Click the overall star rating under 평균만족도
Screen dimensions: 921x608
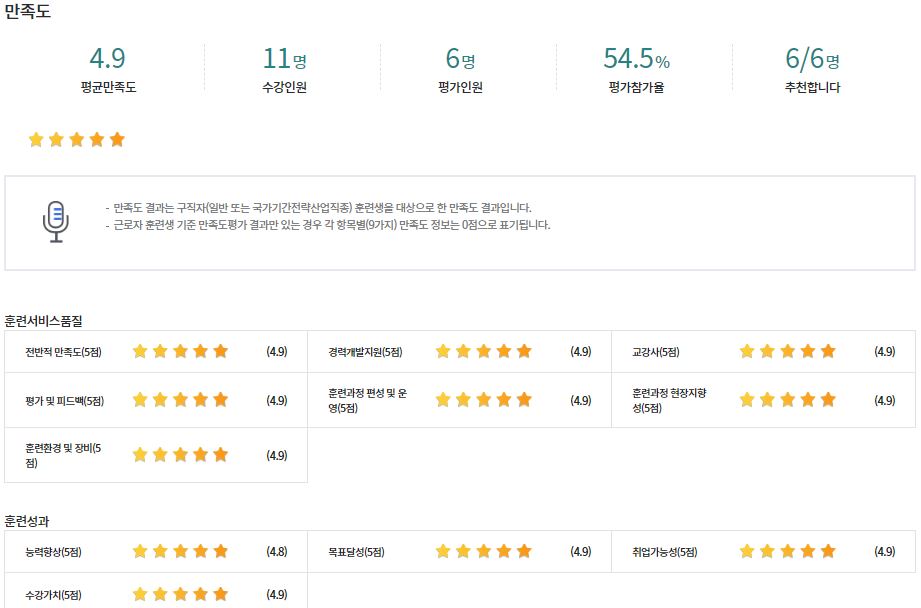(x=76, y=139)
